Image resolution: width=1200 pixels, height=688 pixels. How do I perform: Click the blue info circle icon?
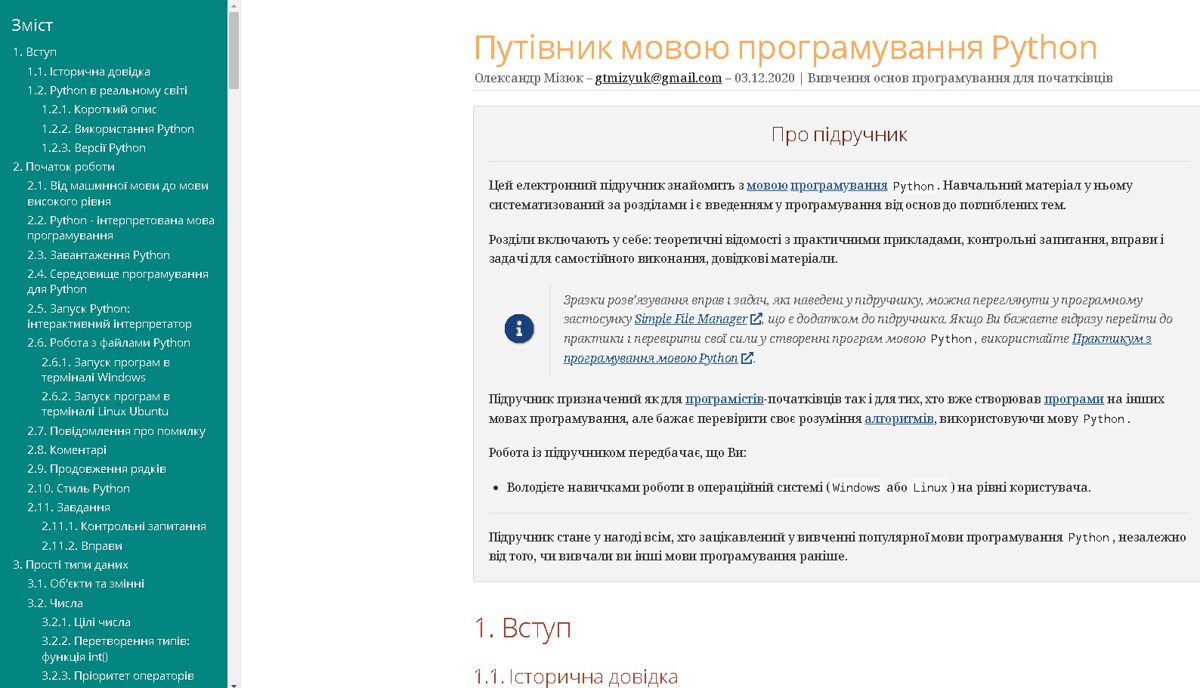[519, 328]
